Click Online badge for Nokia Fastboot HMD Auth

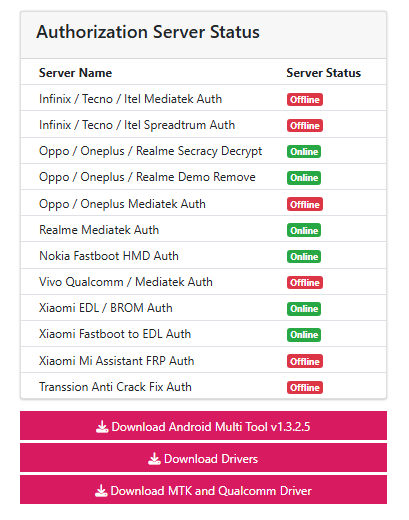304,256
